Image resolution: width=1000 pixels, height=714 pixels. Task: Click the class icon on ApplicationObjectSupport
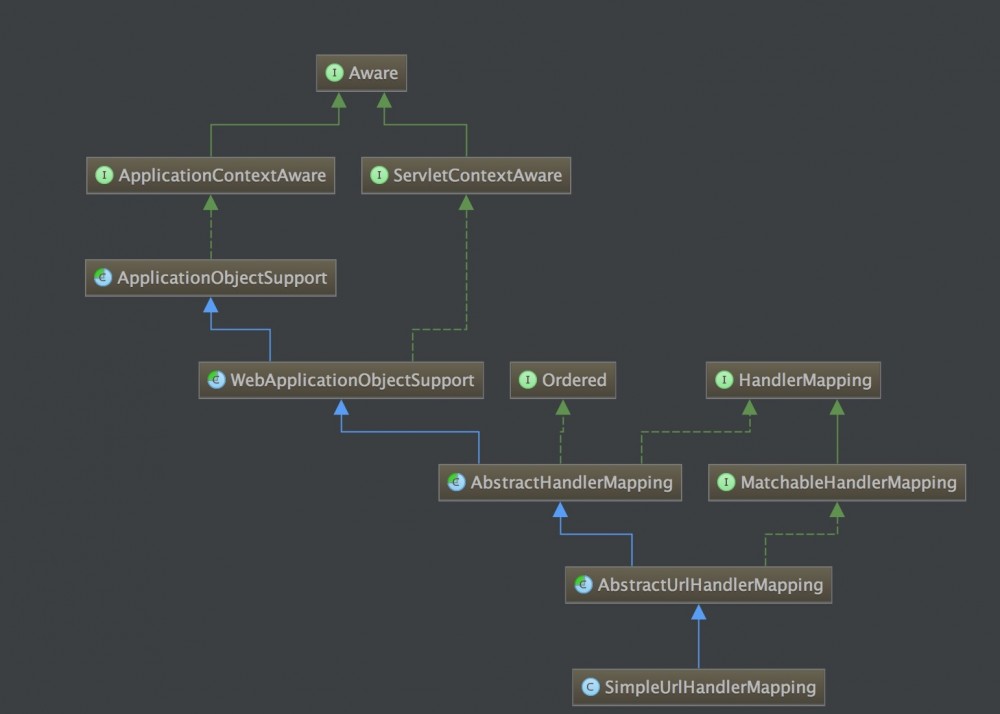102,277
